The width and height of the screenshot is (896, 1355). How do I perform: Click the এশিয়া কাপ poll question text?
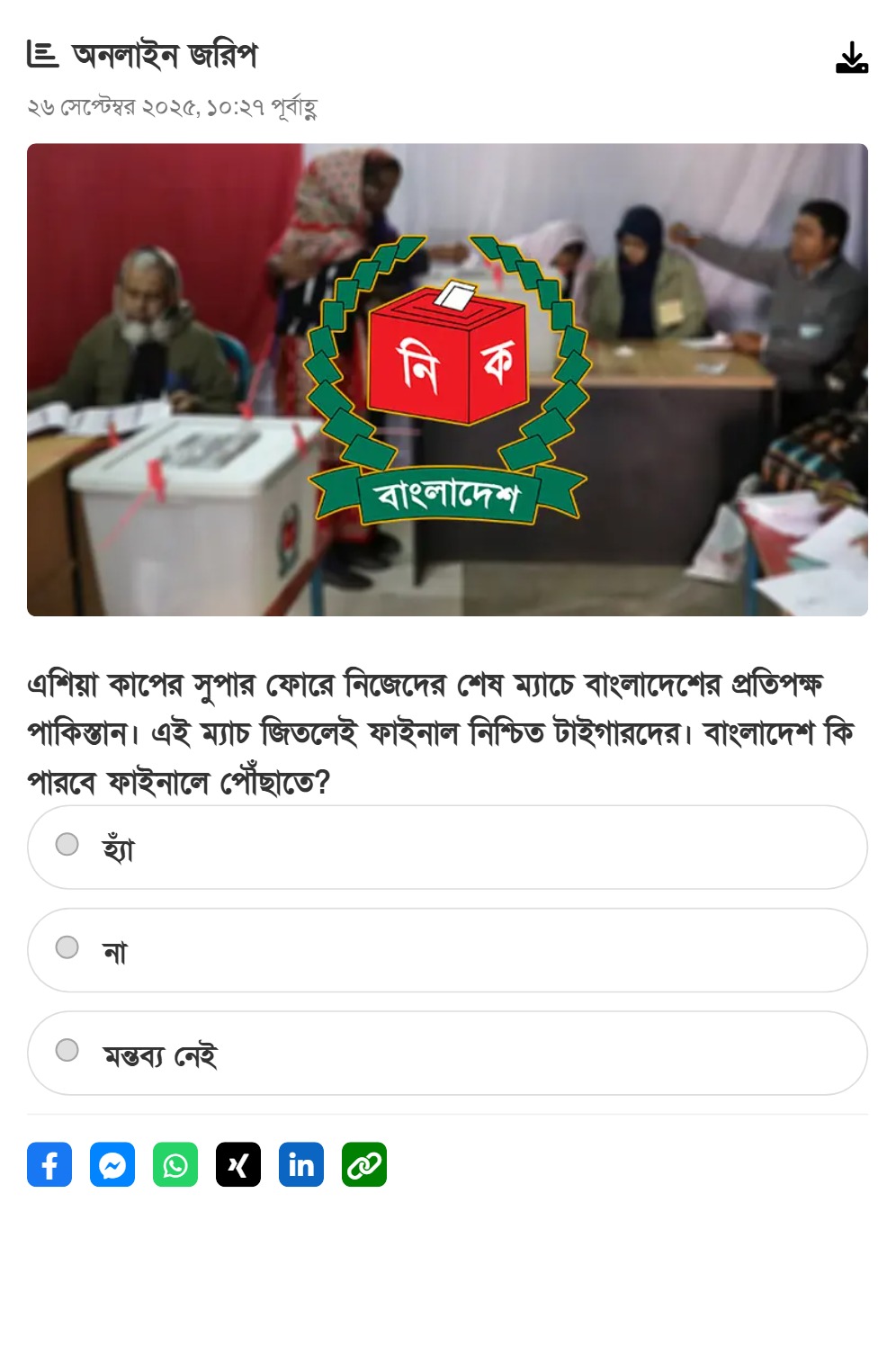[441, 733]
